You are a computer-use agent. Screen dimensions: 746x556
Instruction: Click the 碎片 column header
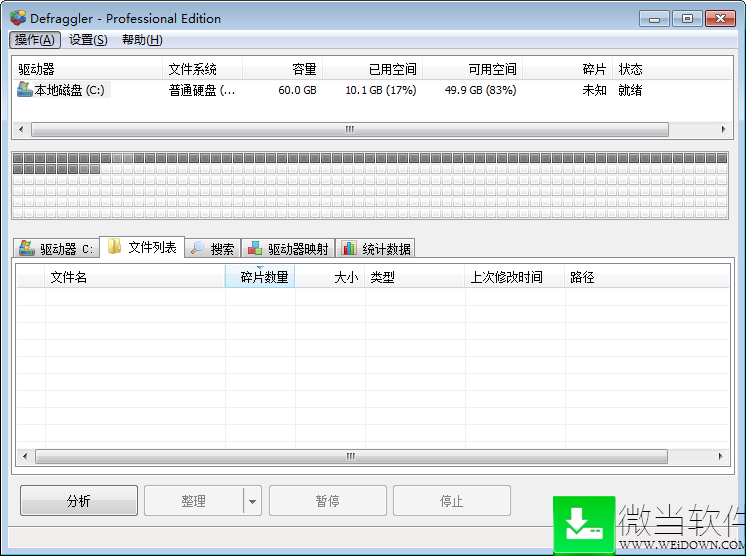point(568,69)
